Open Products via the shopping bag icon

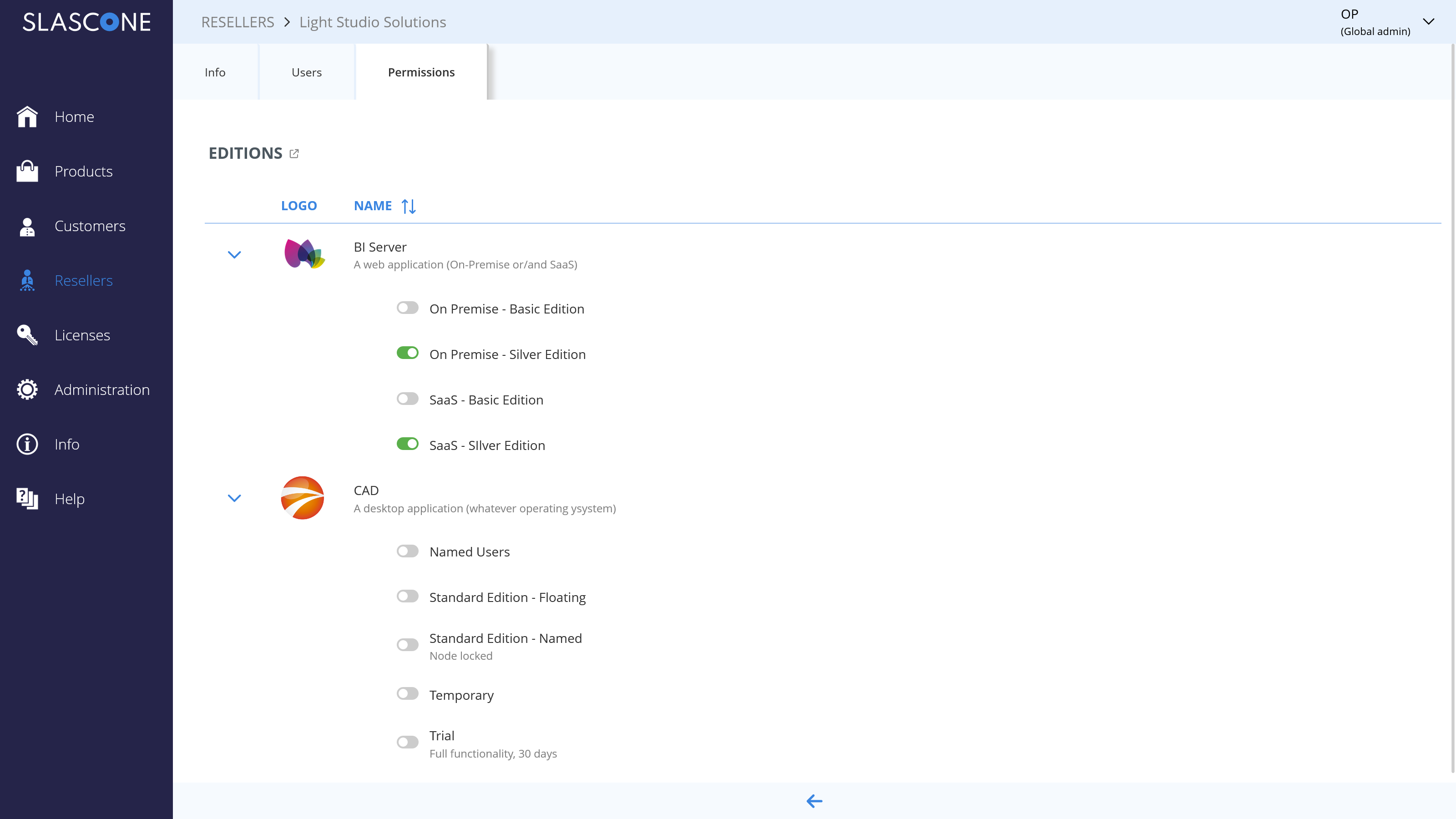(x=27, y=171)
